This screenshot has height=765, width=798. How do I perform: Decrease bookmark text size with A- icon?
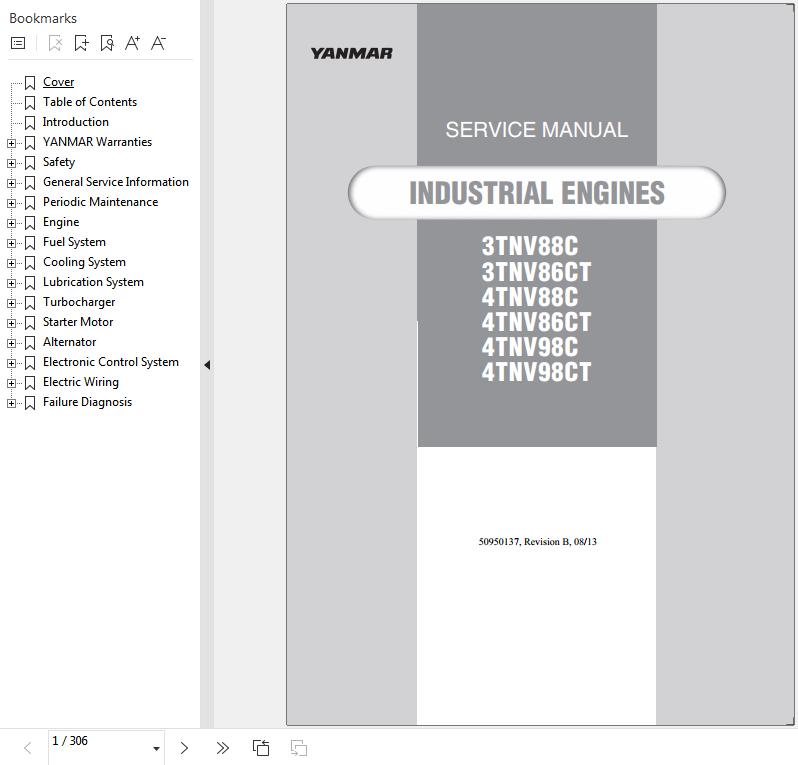[x=158, y=43]
